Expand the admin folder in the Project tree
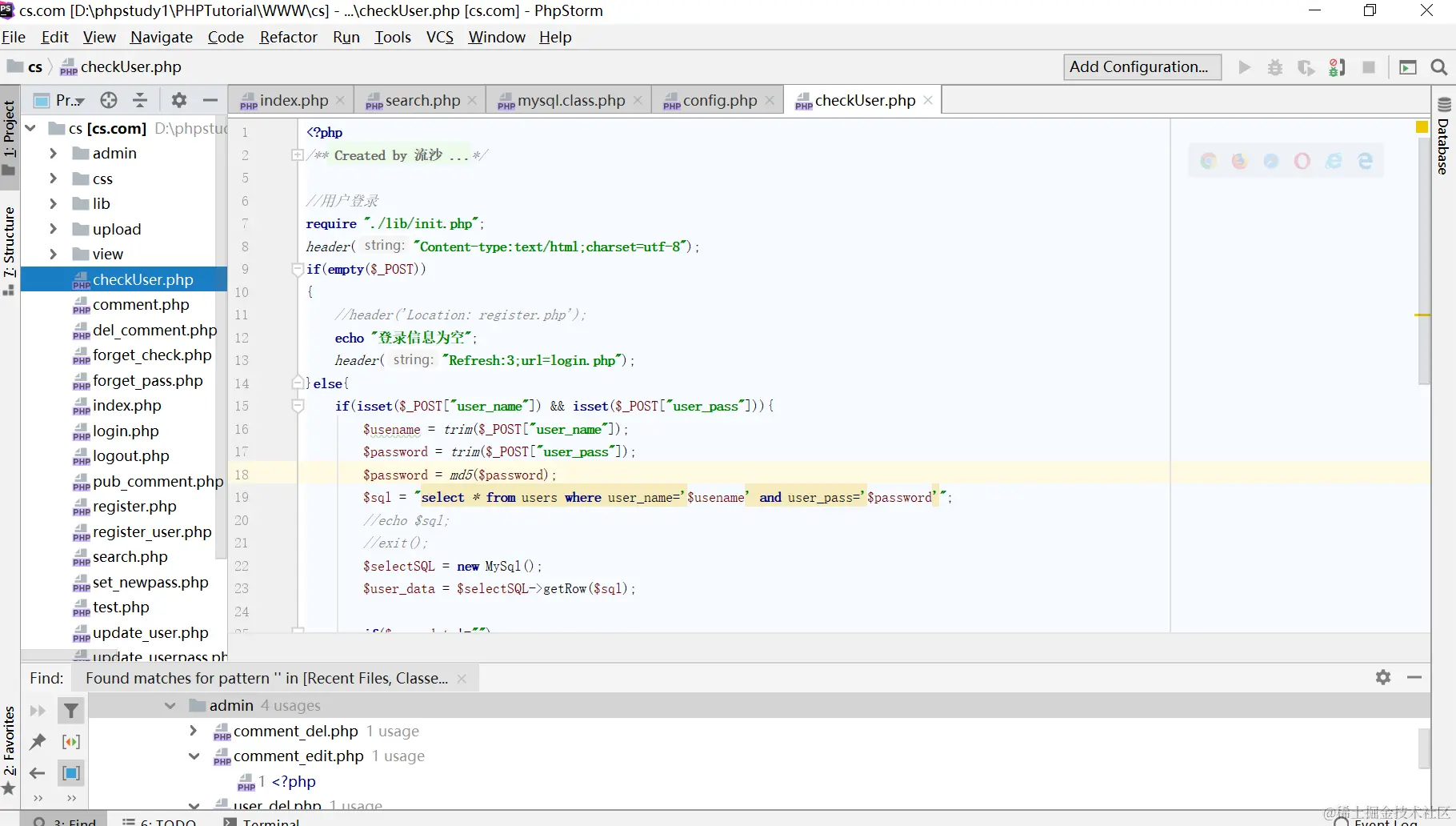 click(53, 153)
